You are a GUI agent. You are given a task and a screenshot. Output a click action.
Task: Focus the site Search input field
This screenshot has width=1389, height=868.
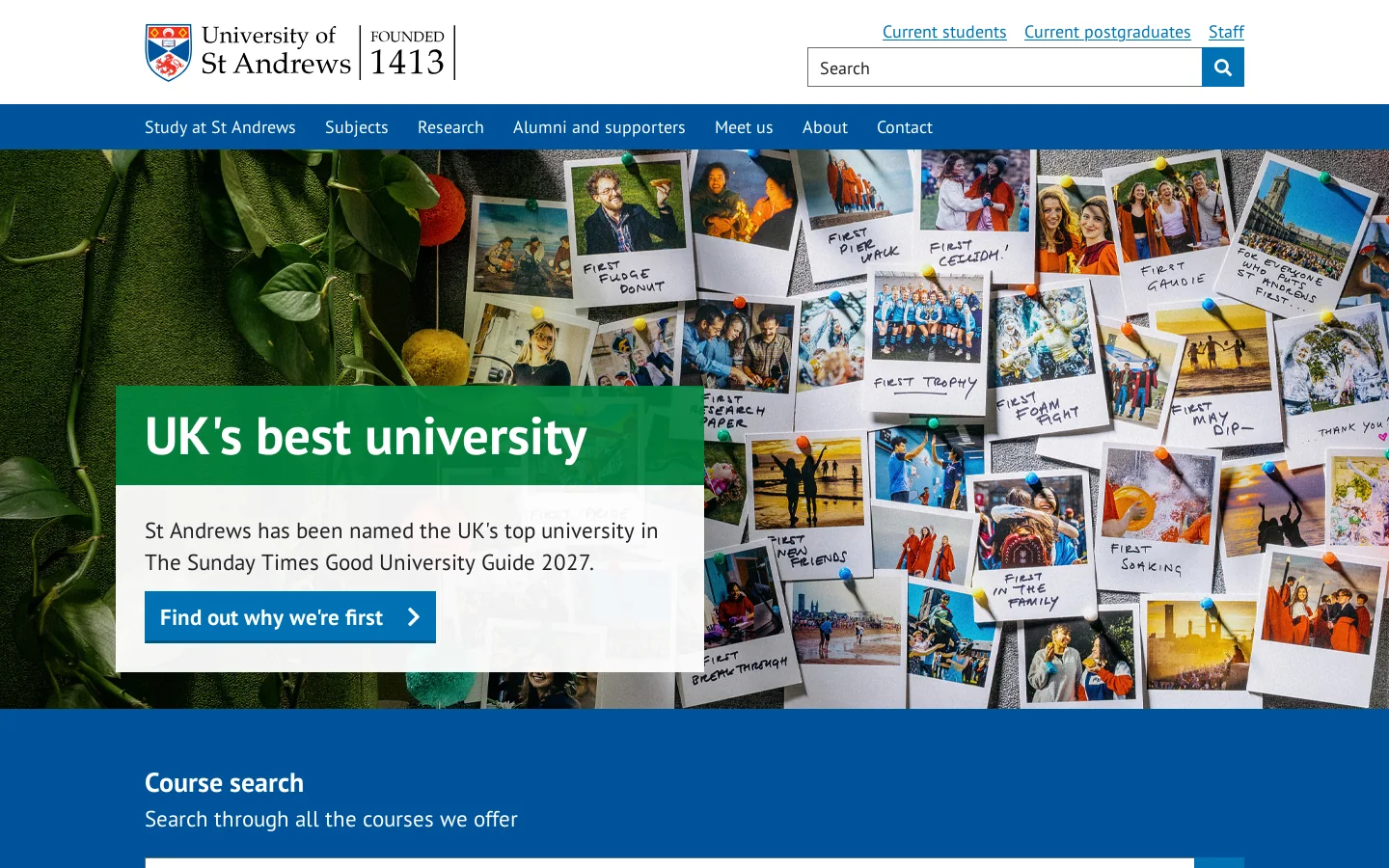1004,68
